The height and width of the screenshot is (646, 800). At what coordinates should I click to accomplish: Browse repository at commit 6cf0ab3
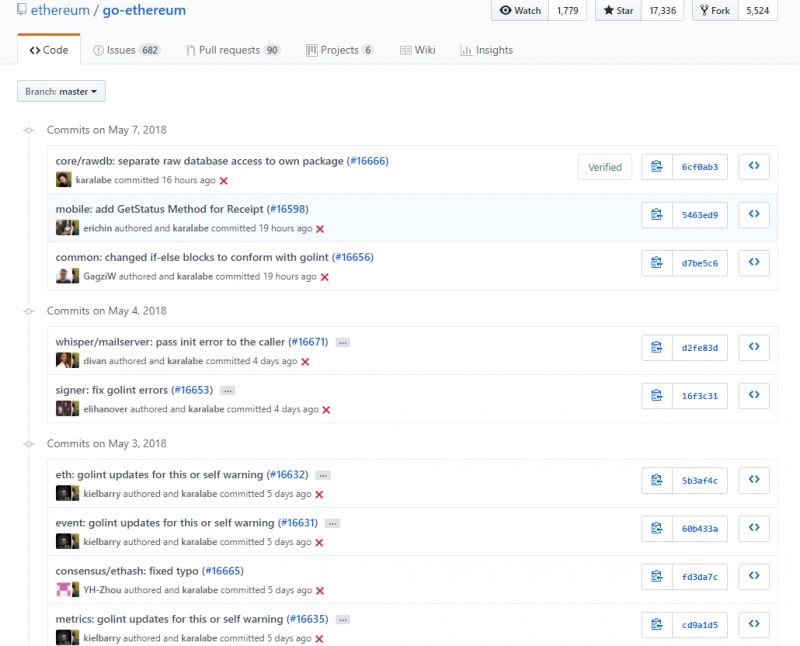754,166
